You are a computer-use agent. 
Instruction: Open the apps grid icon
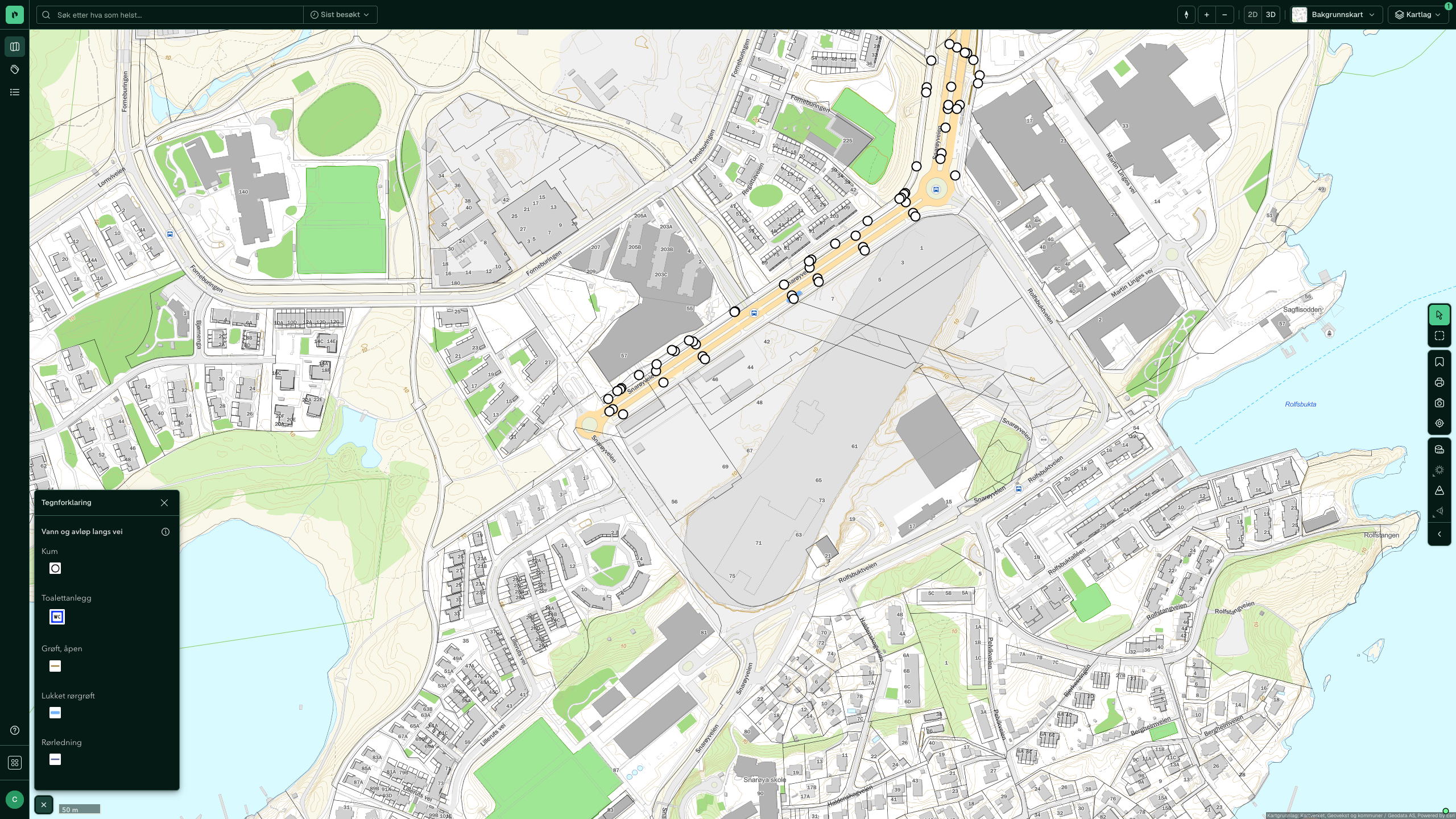(15, 763)
